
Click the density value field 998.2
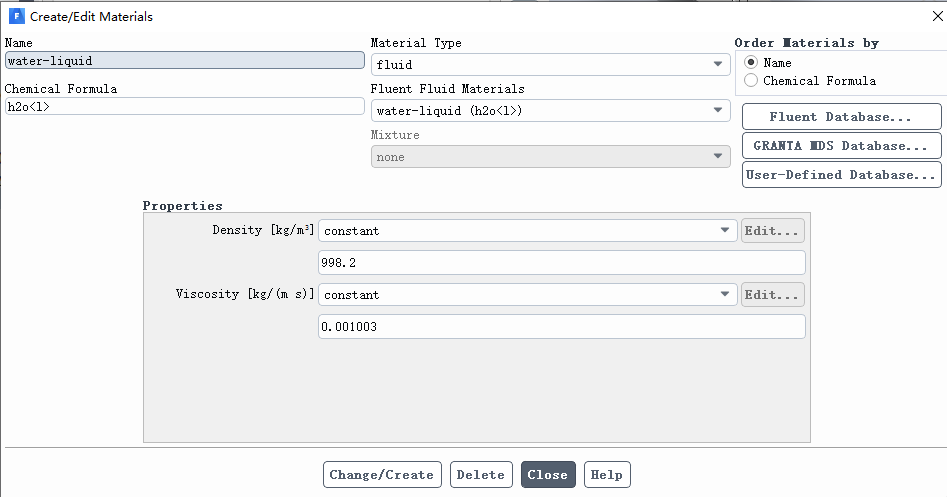561,263
